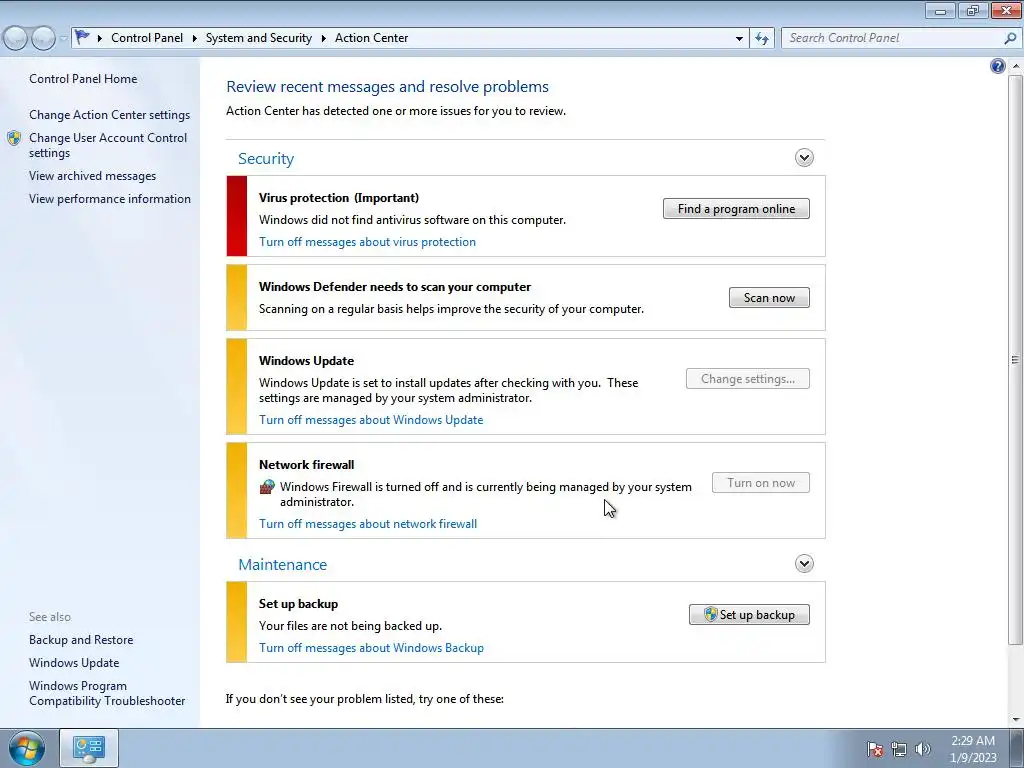
Task: Open the network icon in system tray
Action: point(899,749)
